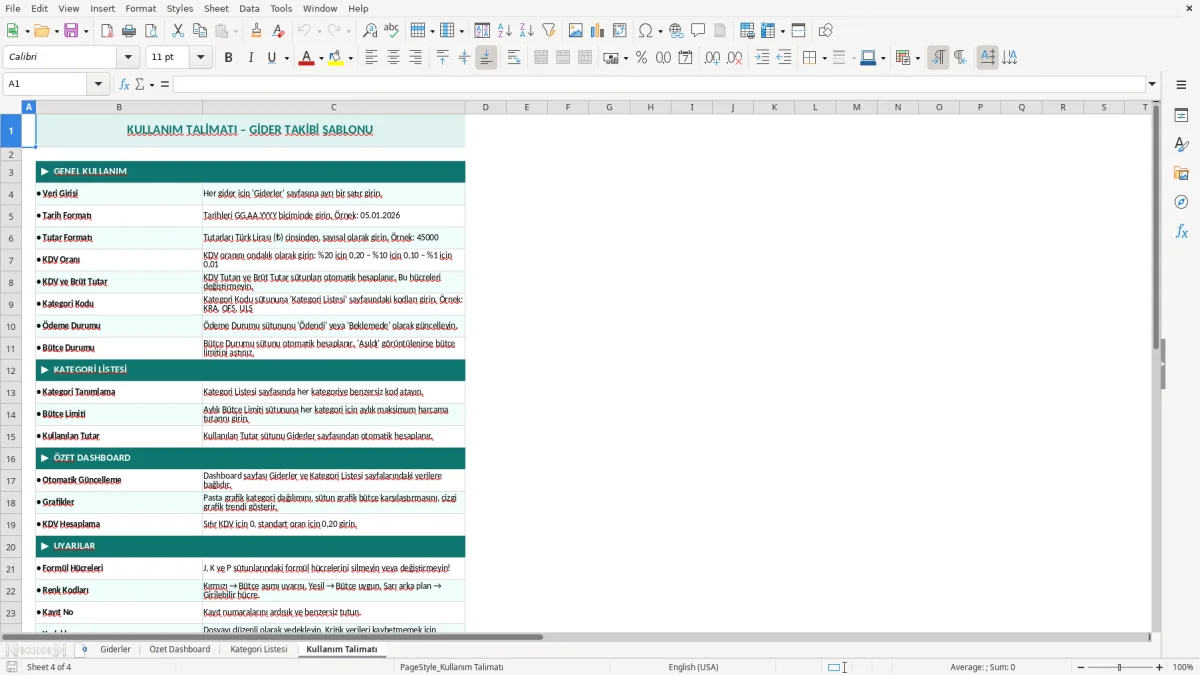Toggle Right-to-Left paragraph direction

(960, 58)
